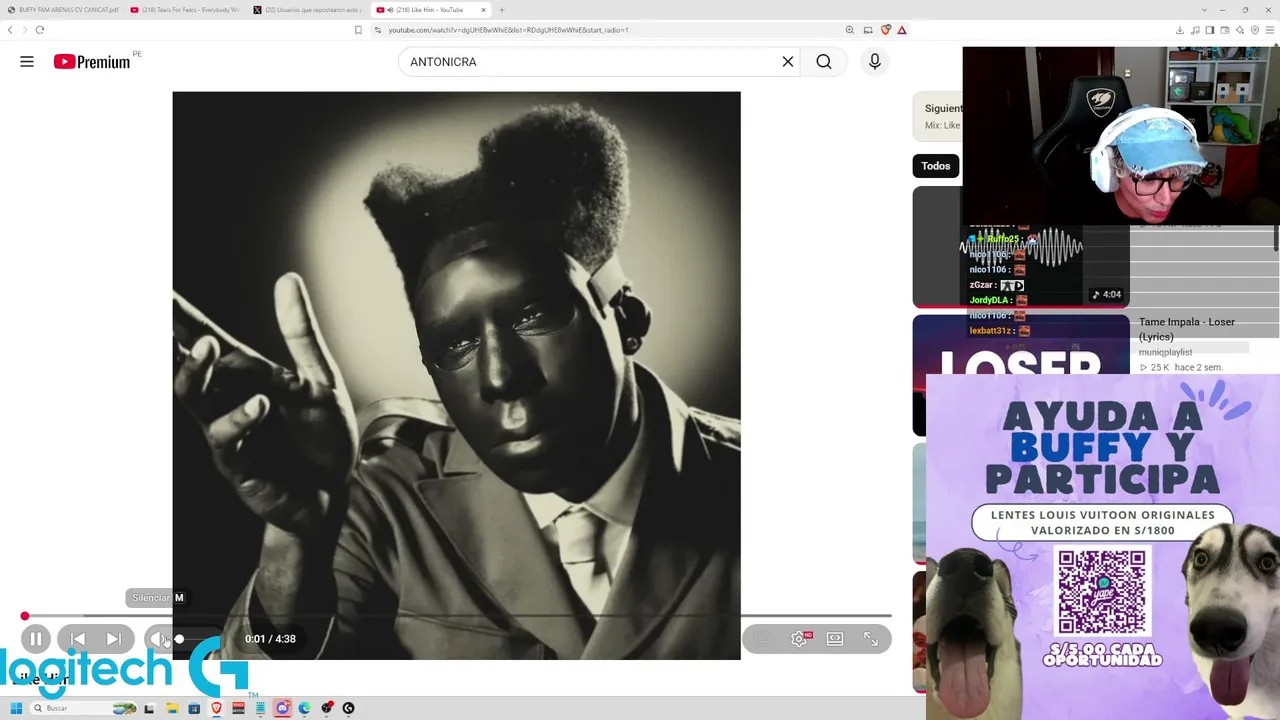Open the tab search dropdown arrow
The image size is (1280, 720).
point(1204,10)
